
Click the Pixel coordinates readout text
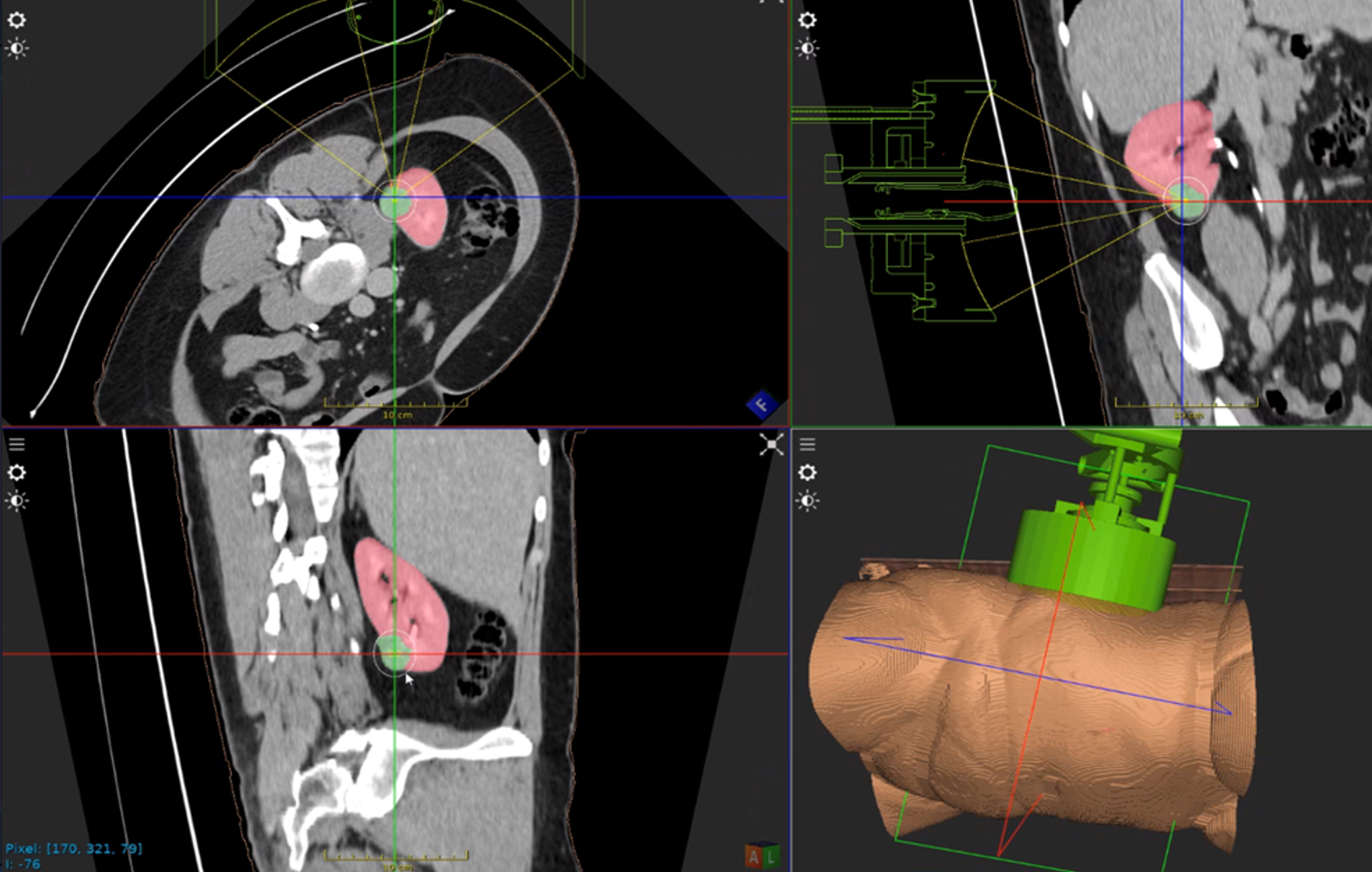click(x=73, y=848)
